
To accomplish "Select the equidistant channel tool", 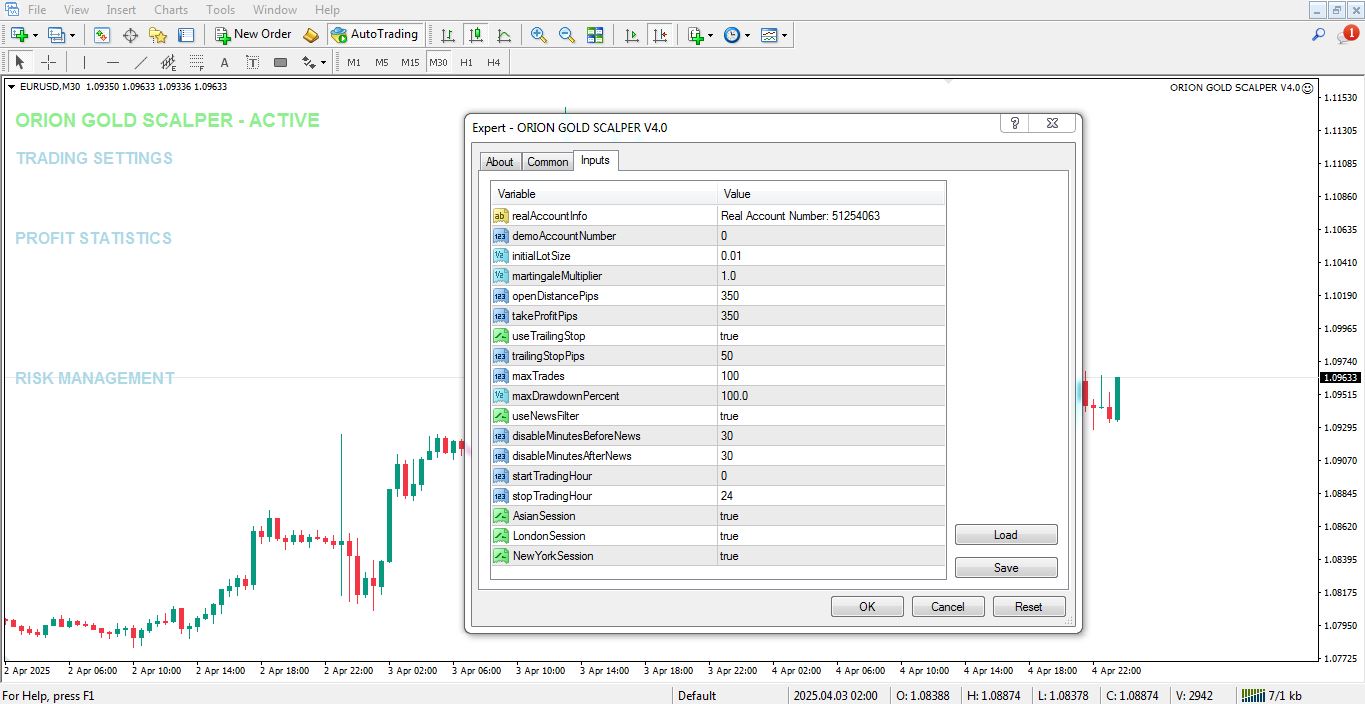I will coord(168,62).
